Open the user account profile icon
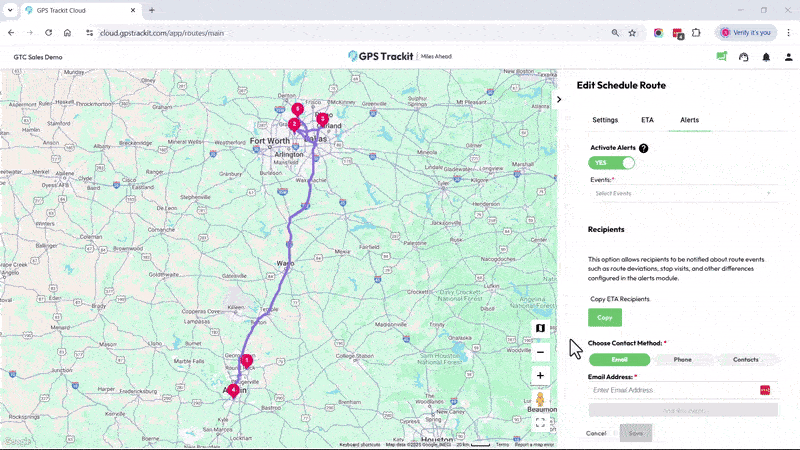The image size is (800, 450). [x=788, y=57]
